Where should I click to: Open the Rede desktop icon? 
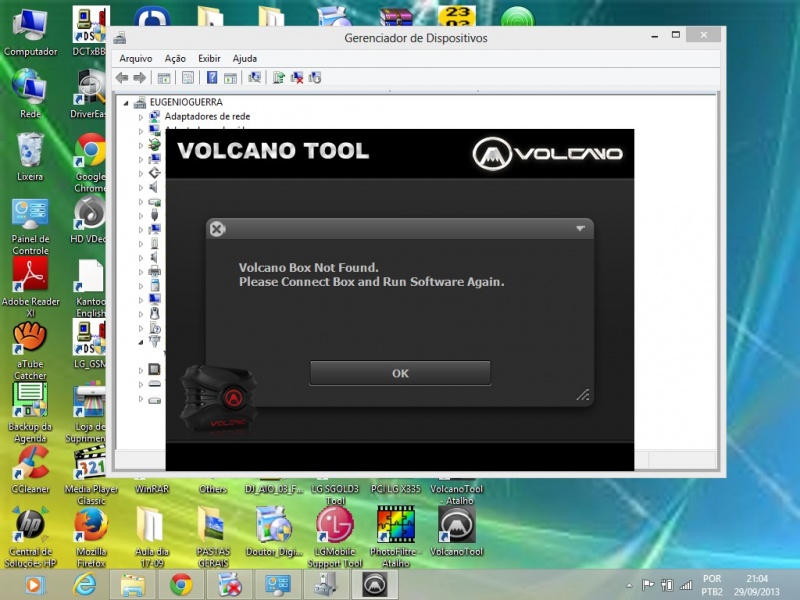[x=30, y=93]
